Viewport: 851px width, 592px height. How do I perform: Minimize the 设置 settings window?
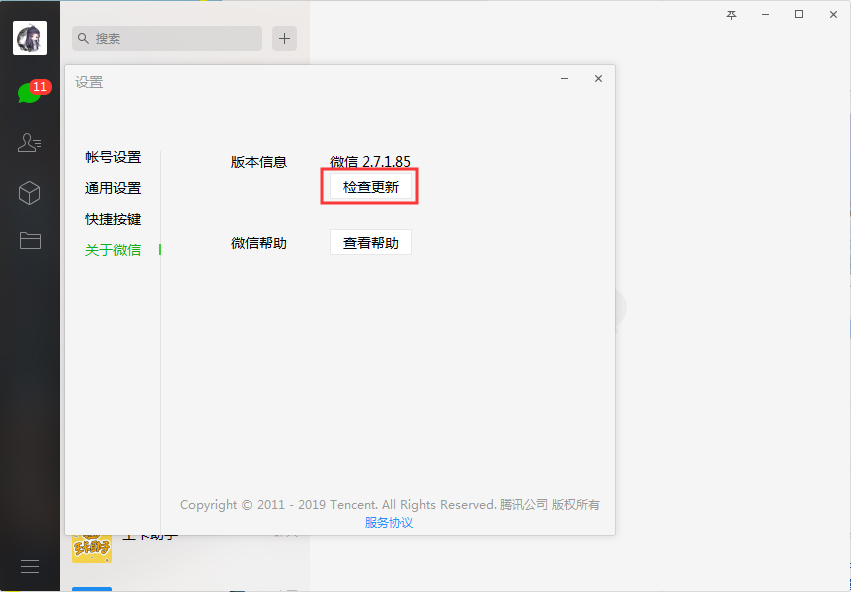(563, 78)
